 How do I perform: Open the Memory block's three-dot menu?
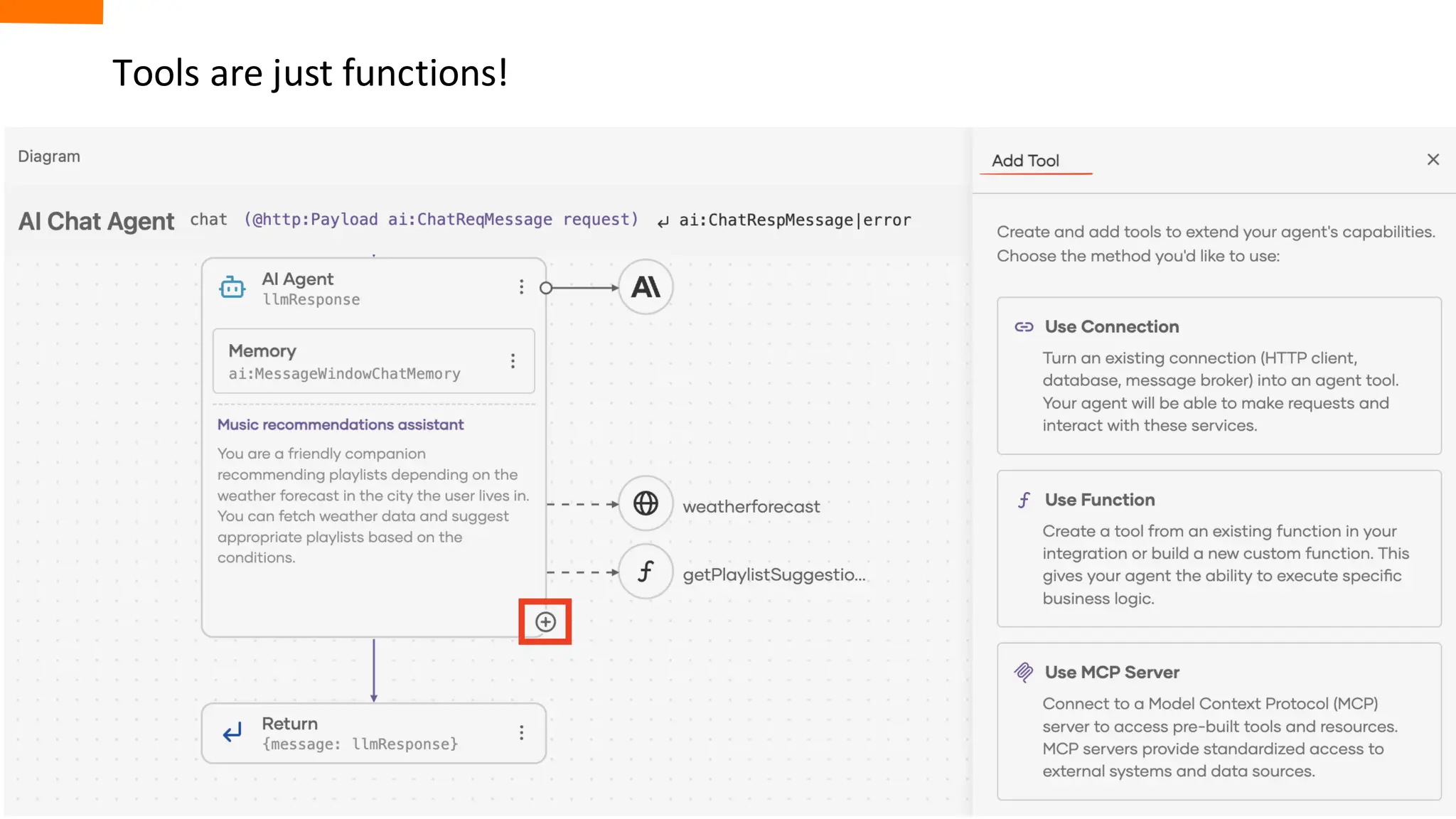pyautogui.click(x=513, y=361)
